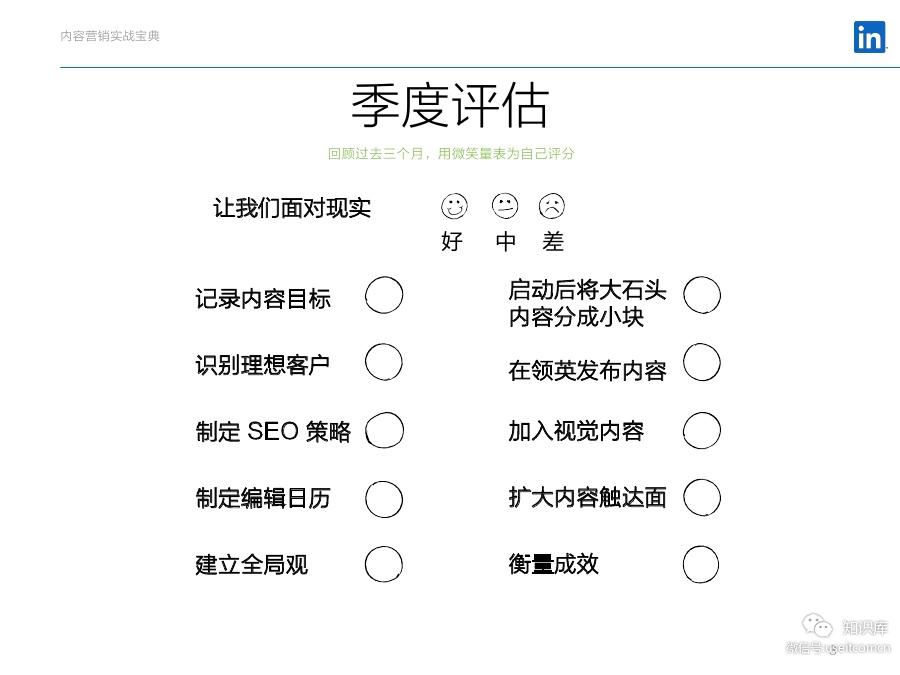Viewport: 900px width, 675px height.
Task: Select the circle beside 衡量成效
Action: pos(701,565)
